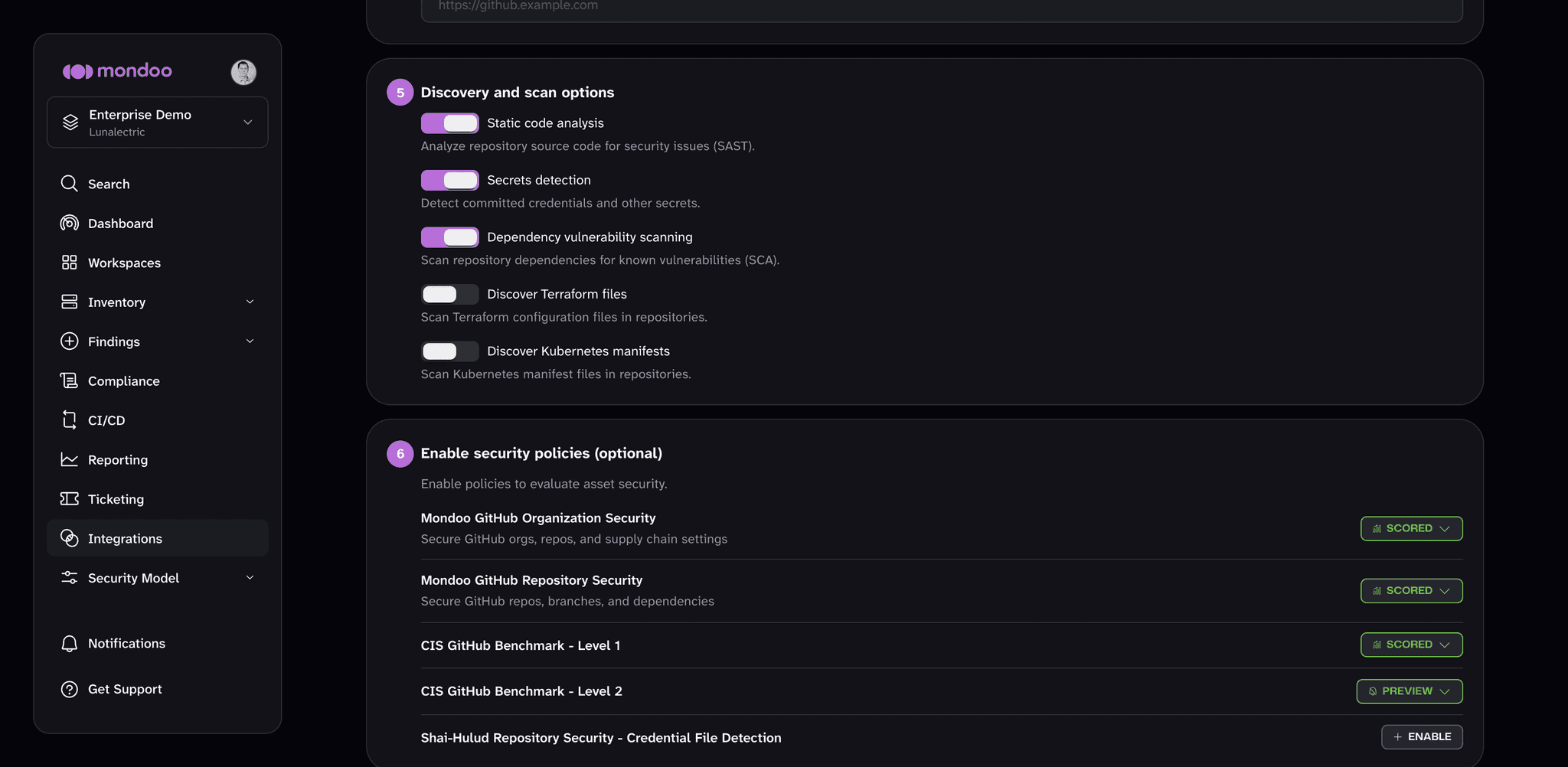Screen dimensions: 1568x767
Task: Click the GitHub URL input field
Action: click(942, 9)
